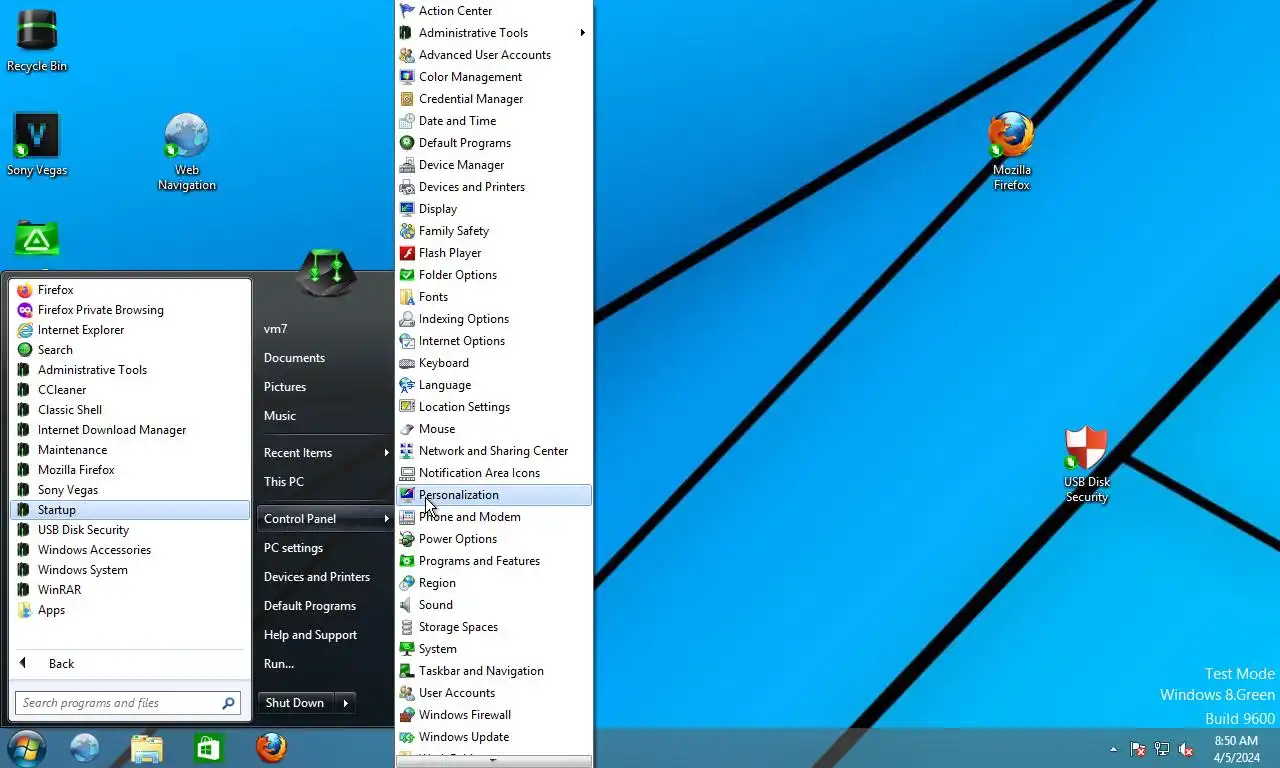Click the Programs and Features icon
This screenshot has height=768, width=1280.
pyautogui.click(x=407, y=561)
